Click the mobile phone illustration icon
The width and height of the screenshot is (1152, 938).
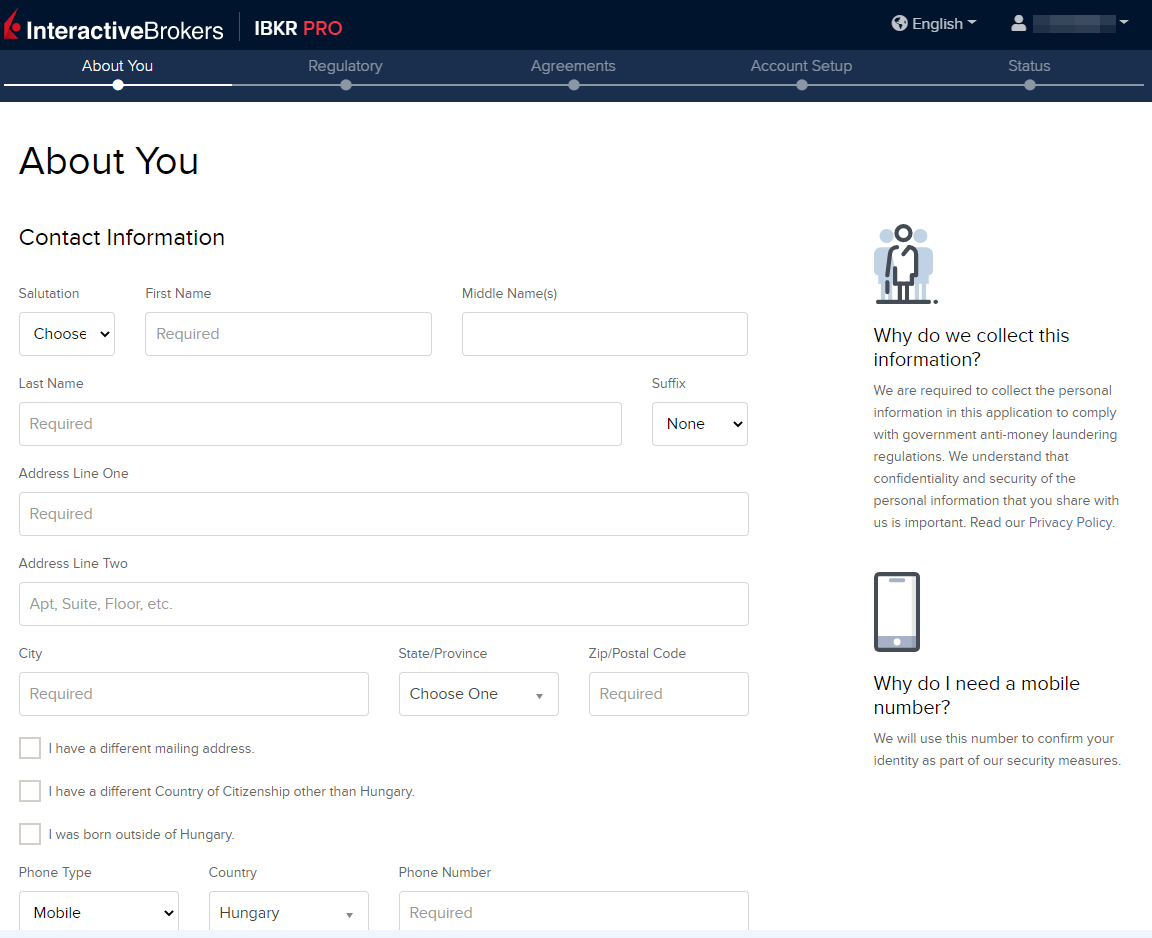click(896, 612)
